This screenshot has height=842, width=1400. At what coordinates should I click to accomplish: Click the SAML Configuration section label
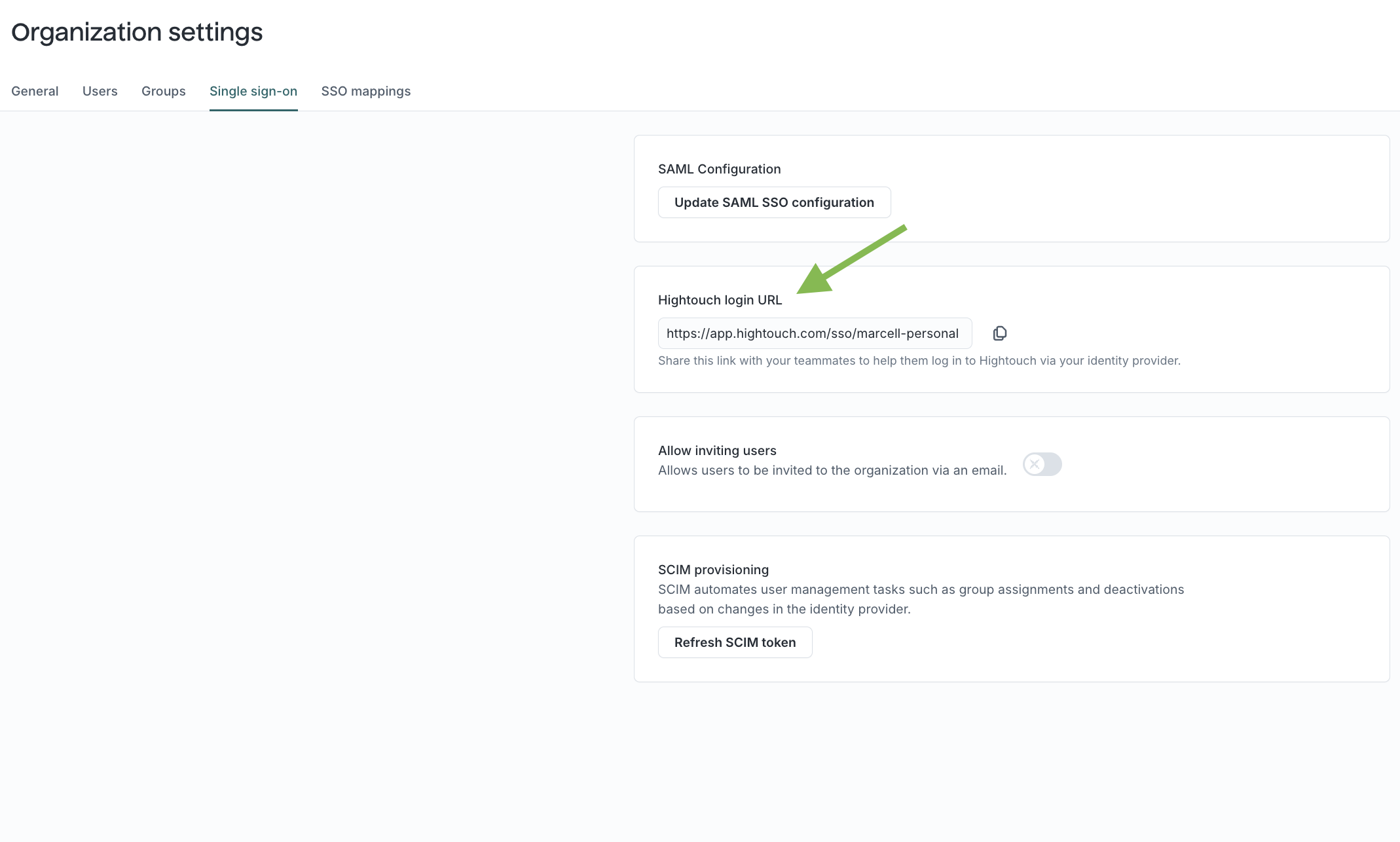[x=719, y=169]
